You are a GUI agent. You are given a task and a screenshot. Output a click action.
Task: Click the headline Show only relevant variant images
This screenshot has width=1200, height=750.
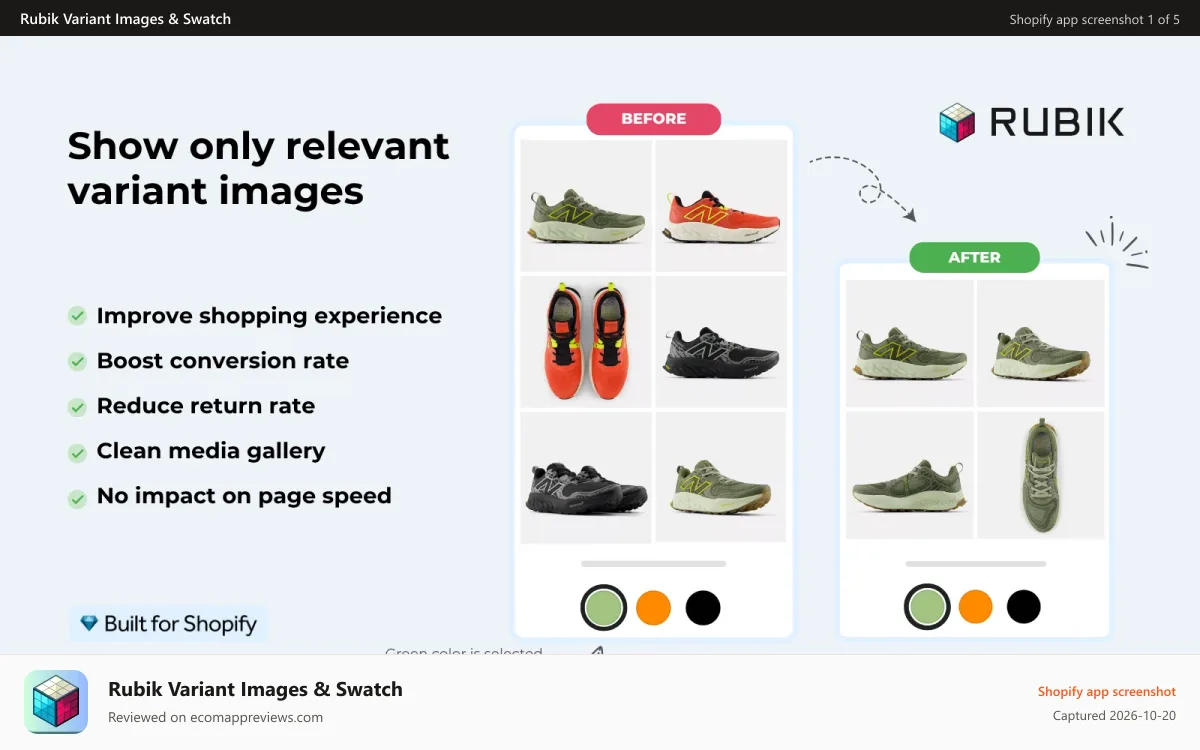click(258, 168)
